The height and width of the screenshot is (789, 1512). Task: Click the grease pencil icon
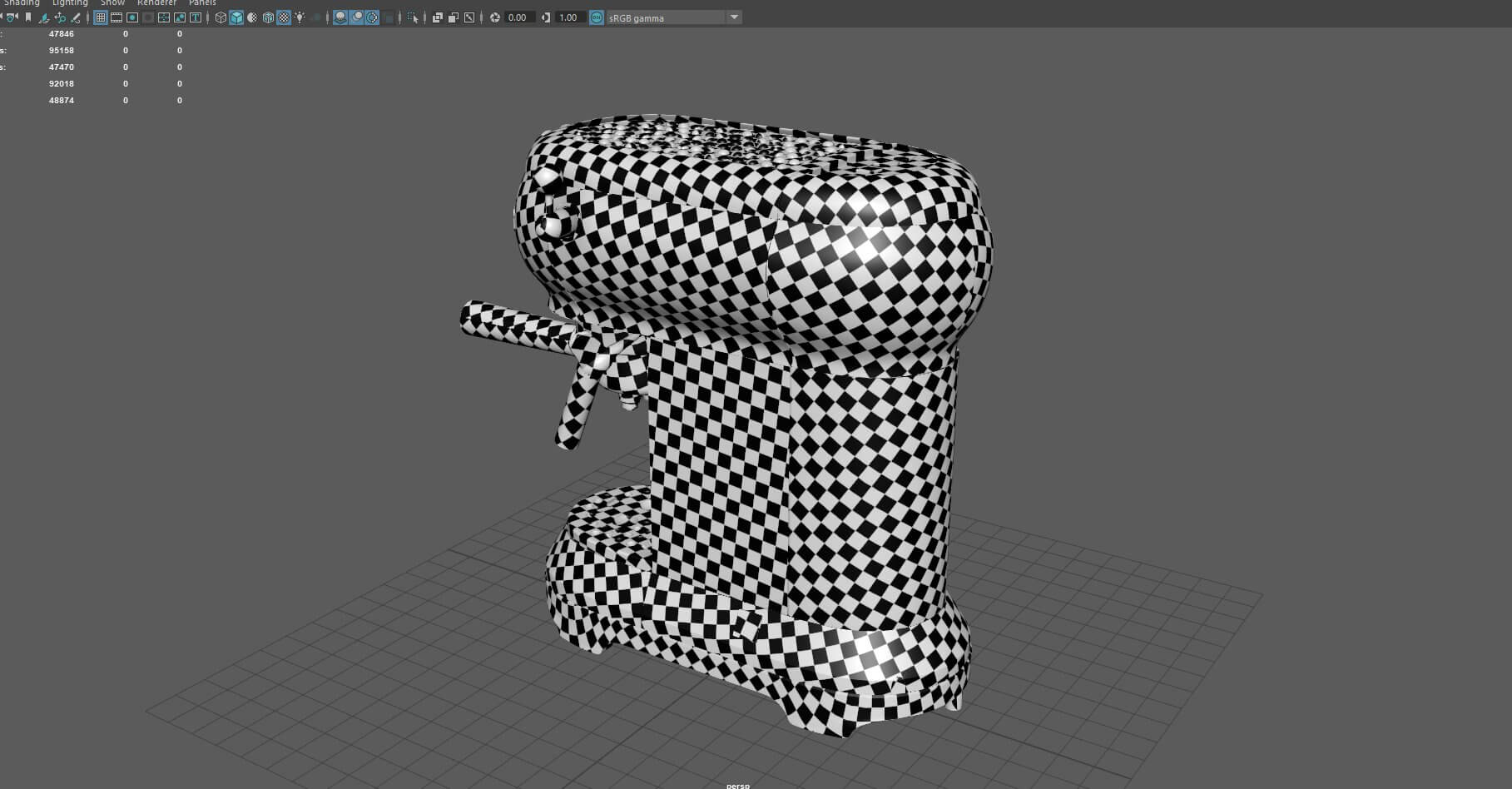(76, 17)
